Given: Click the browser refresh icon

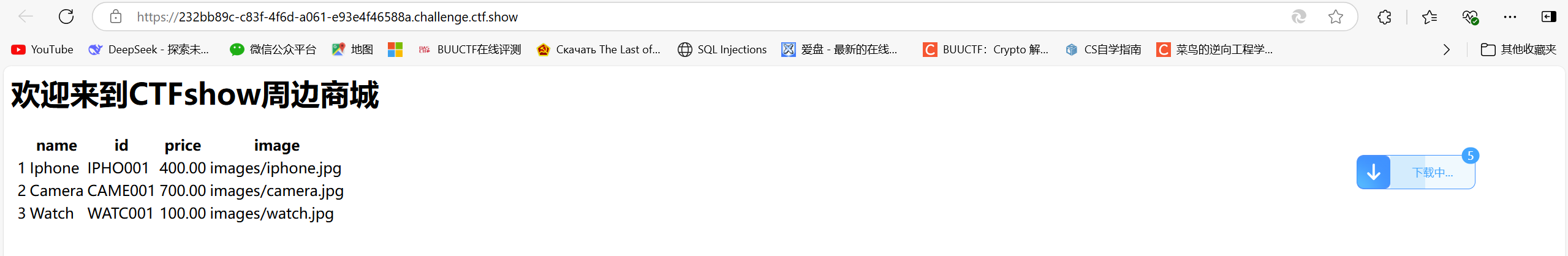Looking at the screenshot, I should pyautogui.click(x=66, y=17).
